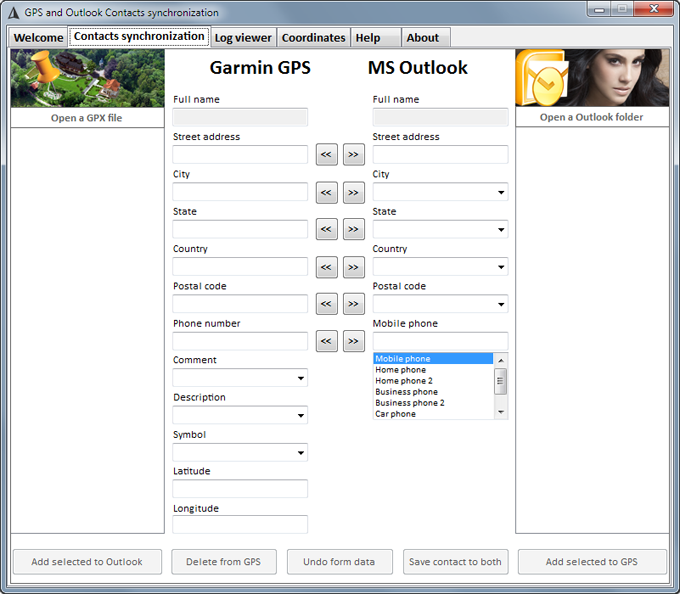The width and height of the screenshot is (680, 594).
Task: Click phone type list scroll up arrow
Action: [x=501, y=360]
